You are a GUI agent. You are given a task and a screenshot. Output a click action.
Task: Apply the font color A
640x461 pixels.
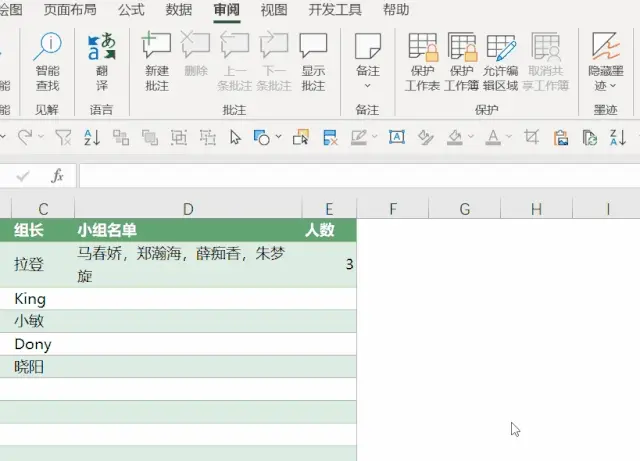pyautogui.click(x=493, y=138)
